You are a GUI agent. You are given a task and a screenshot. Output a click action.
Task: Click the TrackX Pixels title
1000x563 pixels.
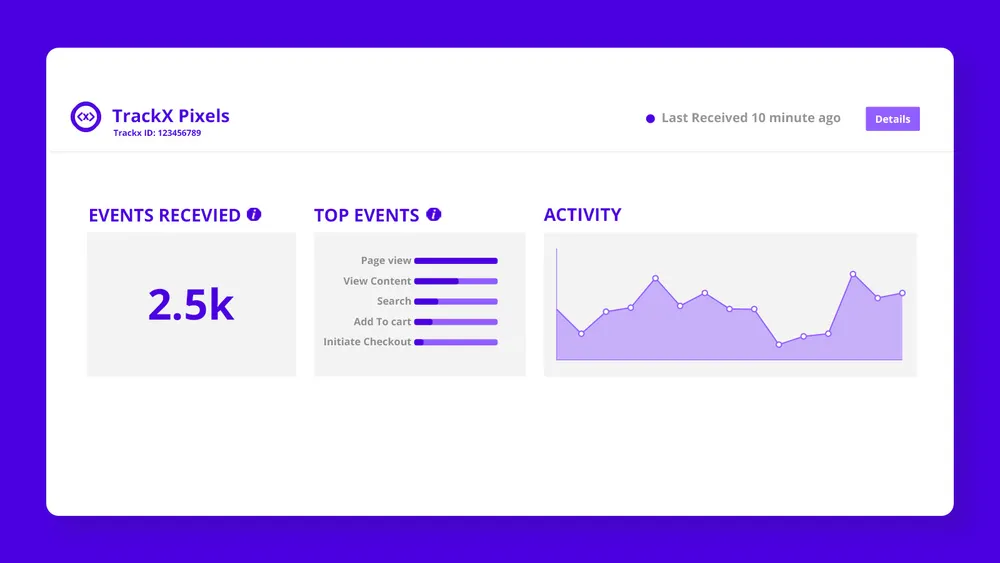[170, 115]
